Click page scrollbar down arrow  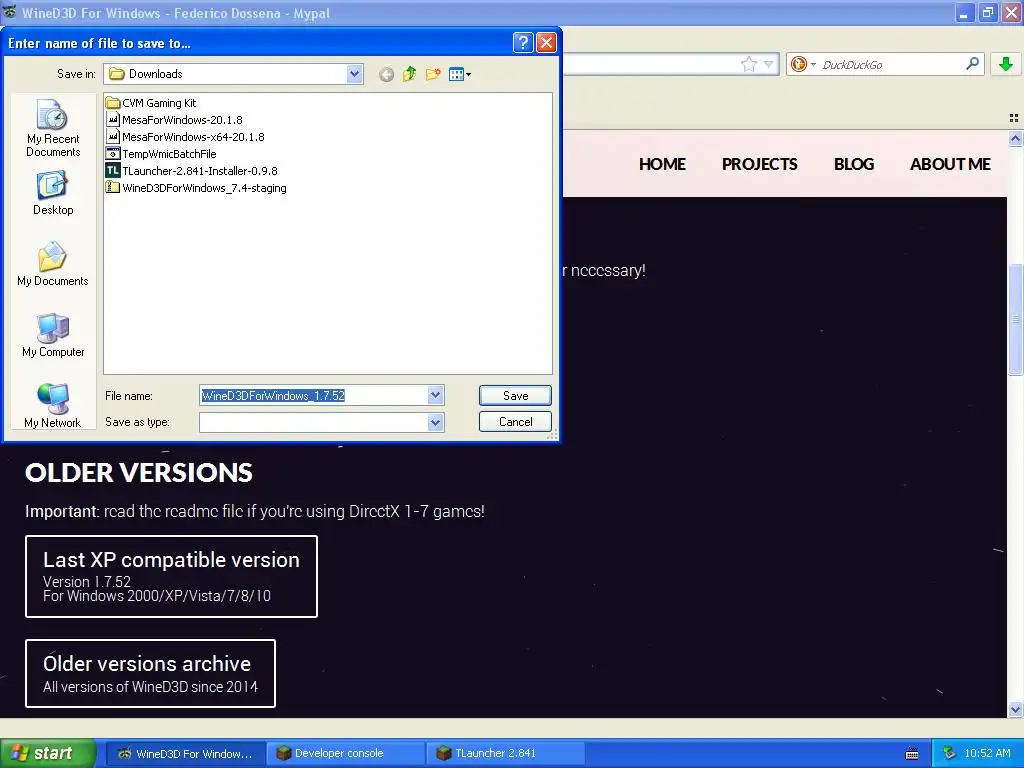click(1015, 709)
